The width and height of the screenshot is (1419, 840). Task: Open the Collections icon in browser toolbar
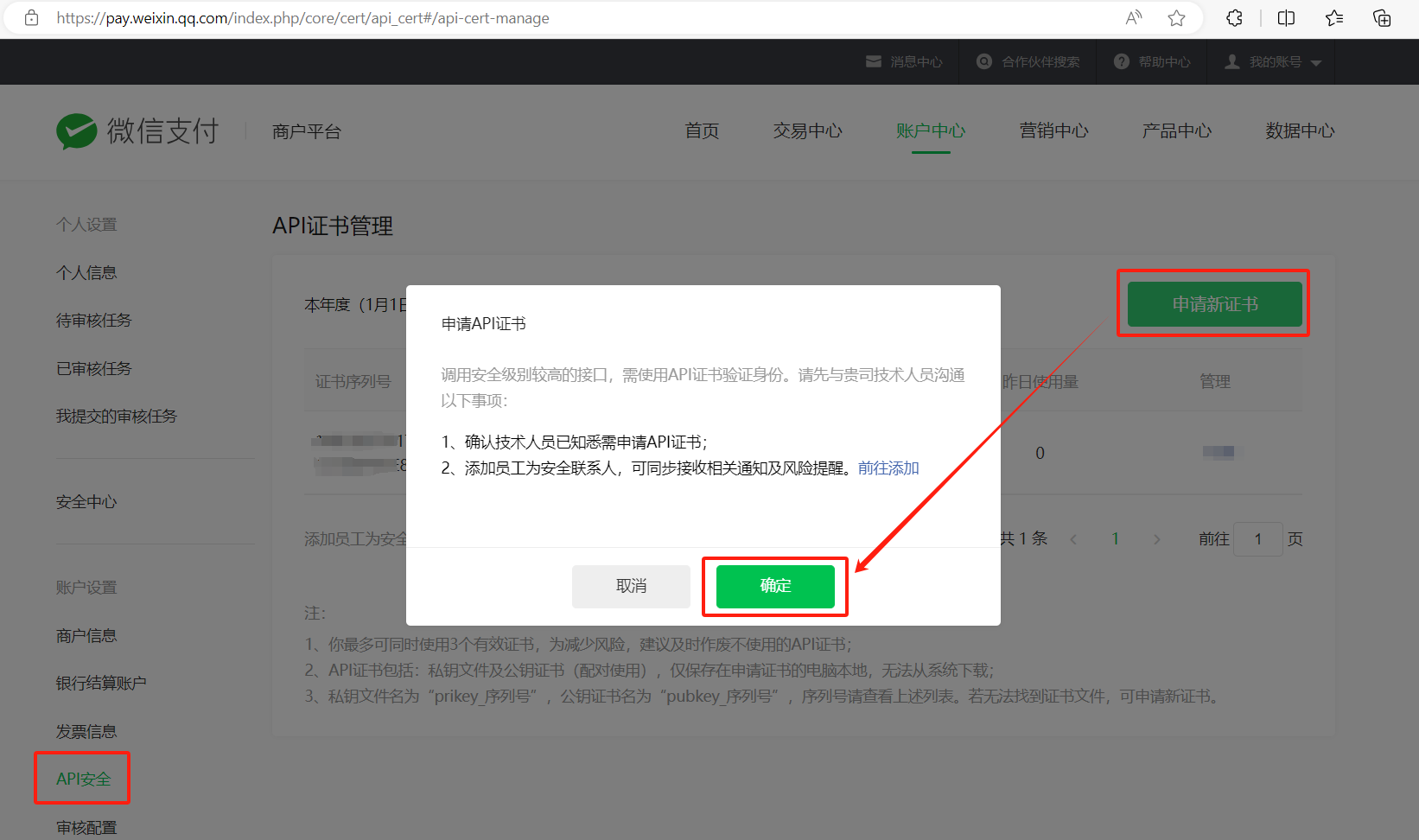[1382, 18]
